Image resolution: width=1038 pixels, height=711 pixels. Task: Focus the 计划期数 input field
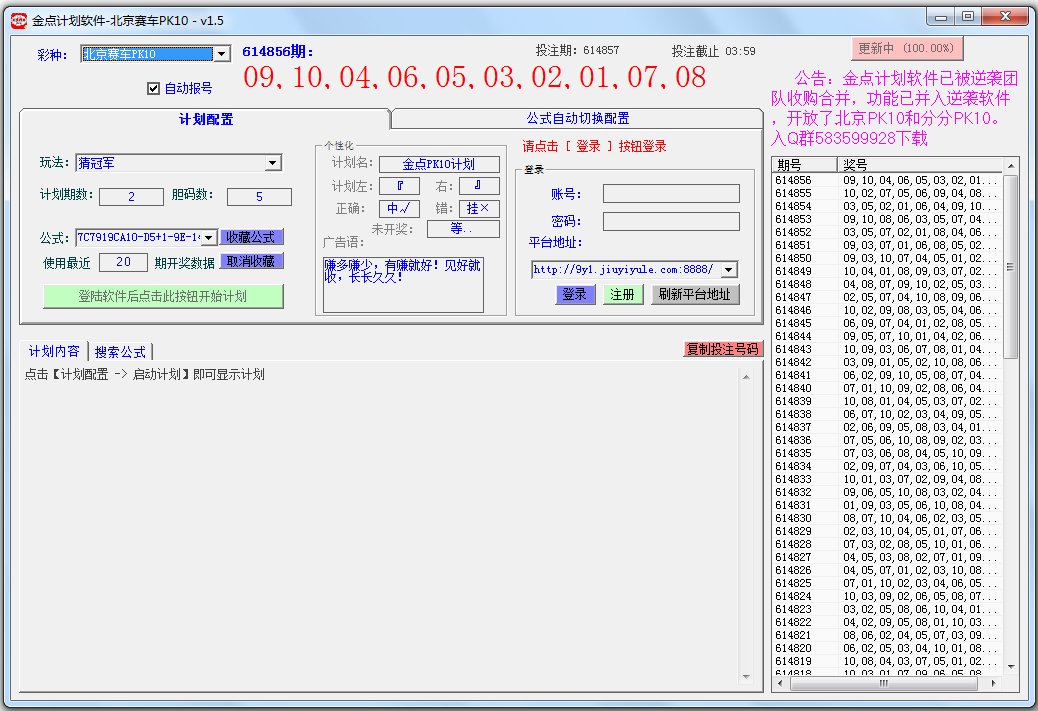point(131,197)
